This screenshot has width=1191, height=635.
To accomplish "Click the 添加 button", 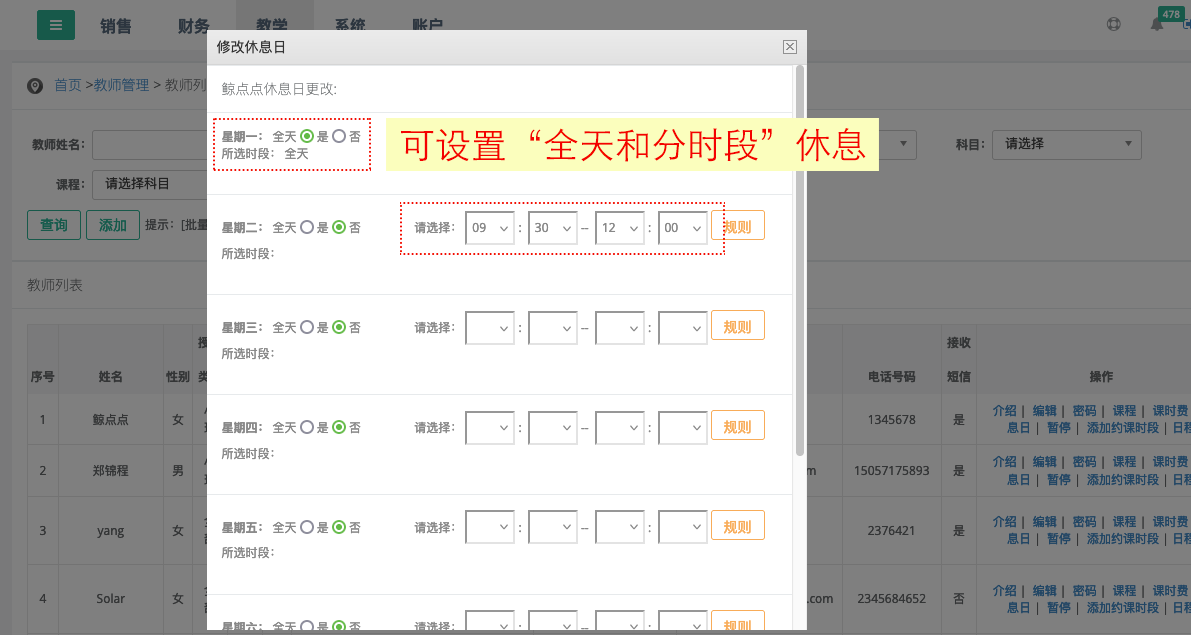I will 112,225.
